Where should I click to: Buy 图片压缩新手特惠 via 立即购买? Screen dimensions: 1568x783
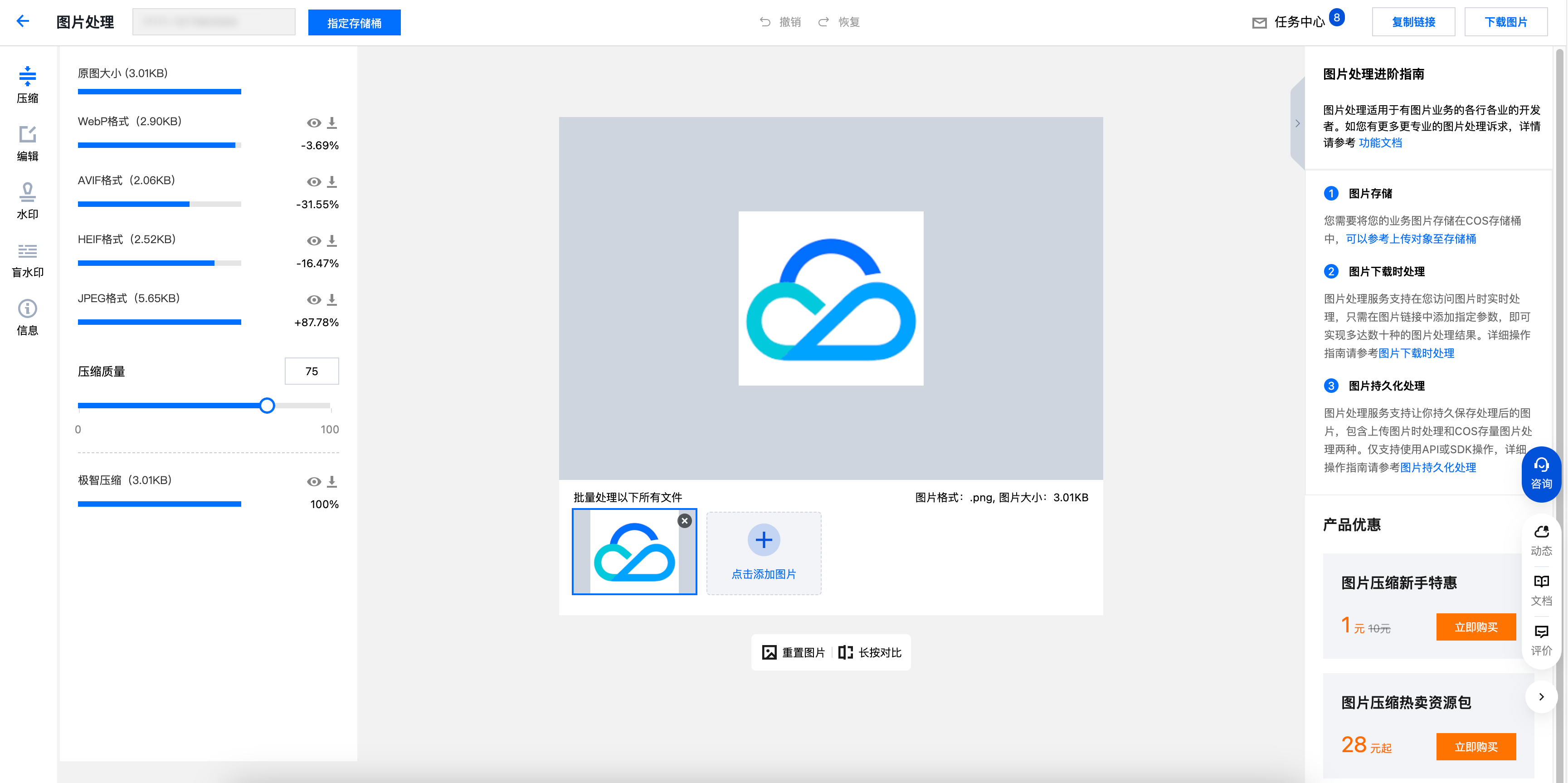pos(1476,626)
